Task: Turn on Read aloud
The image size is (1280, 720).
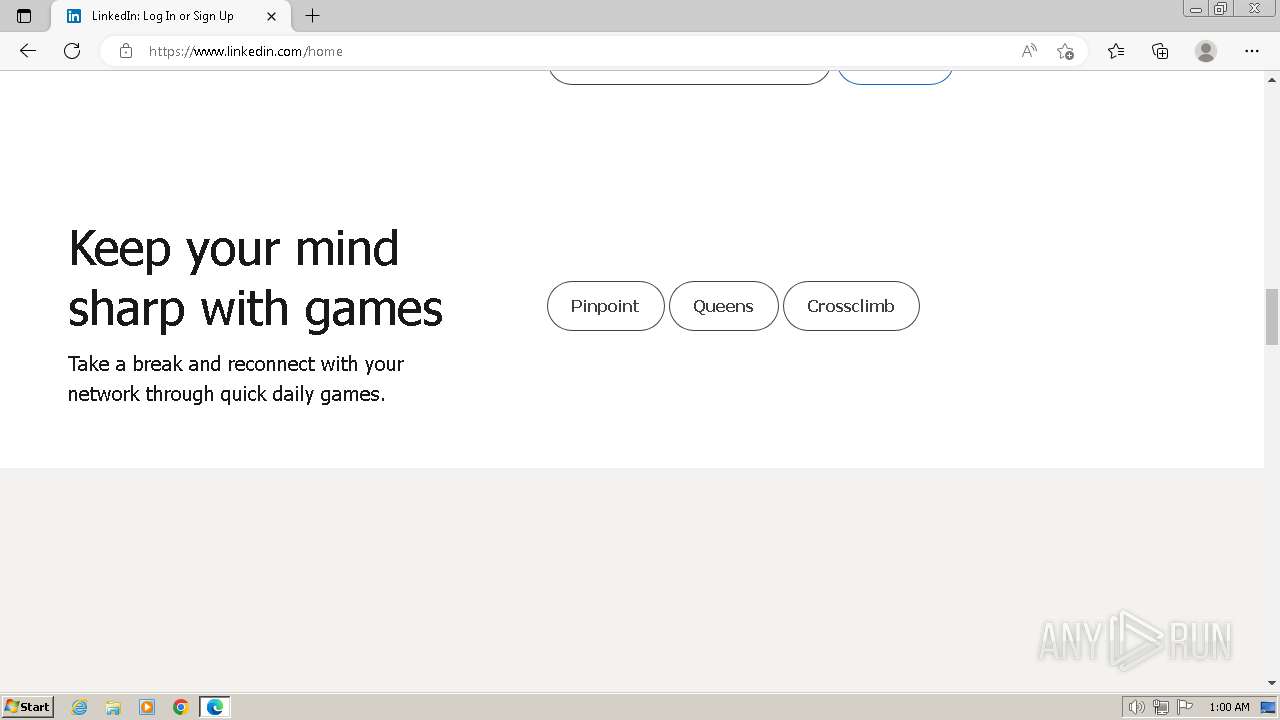Action: coord(1029,51)
